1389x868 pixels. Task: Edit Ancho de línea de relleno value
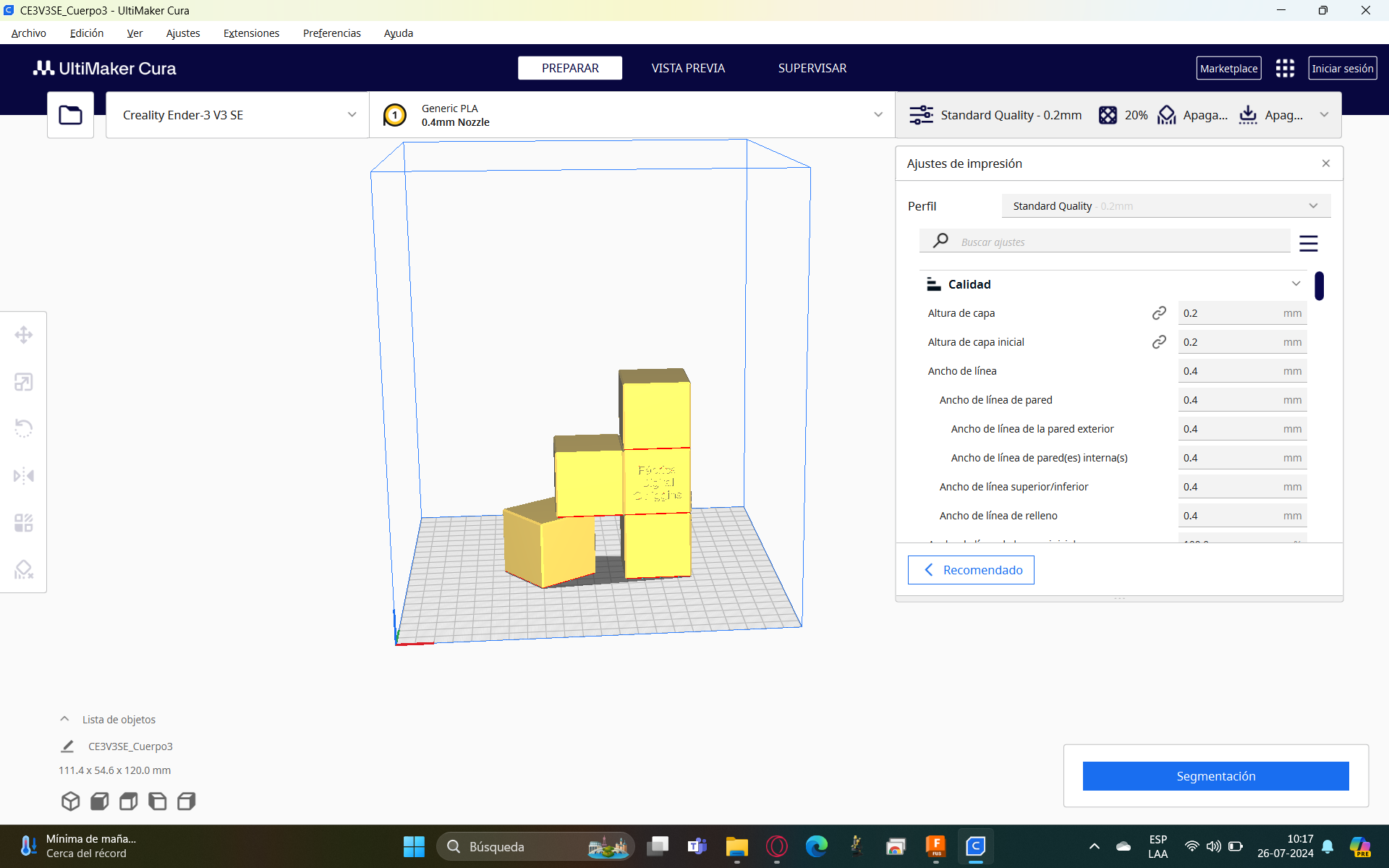pos(1242,516)
